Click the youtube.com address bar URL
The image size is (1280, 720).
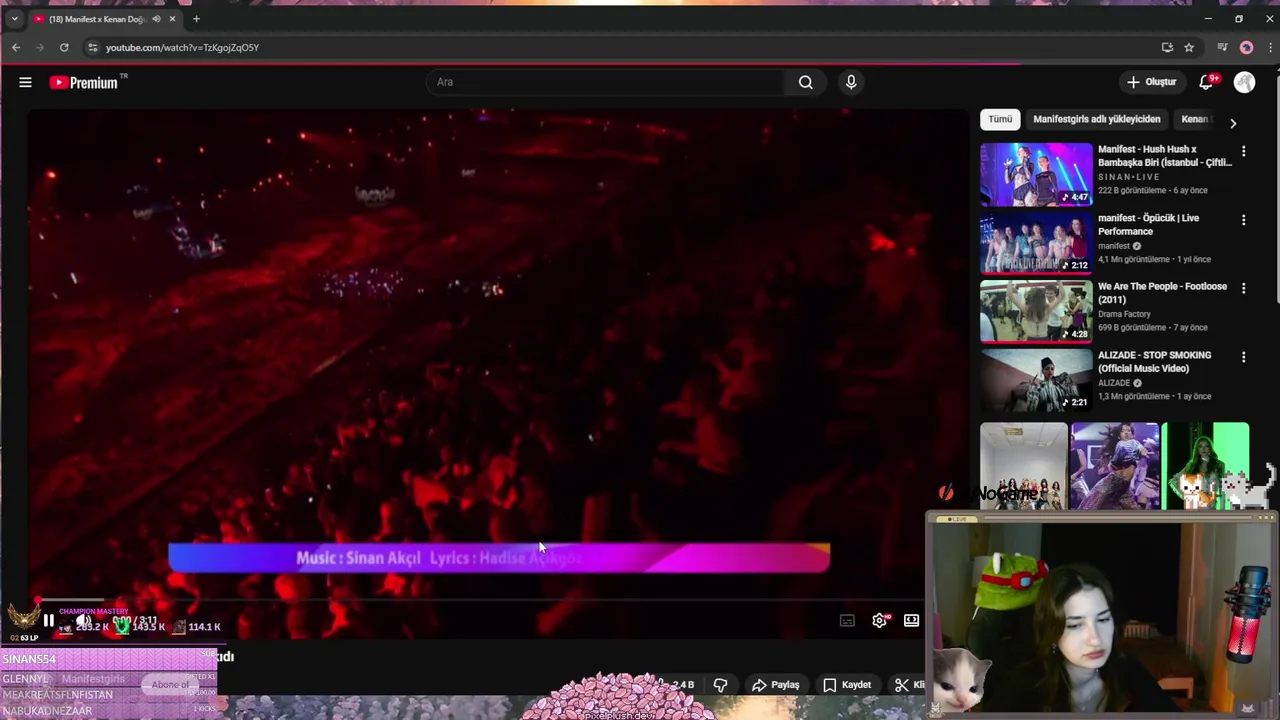(182, 47)
